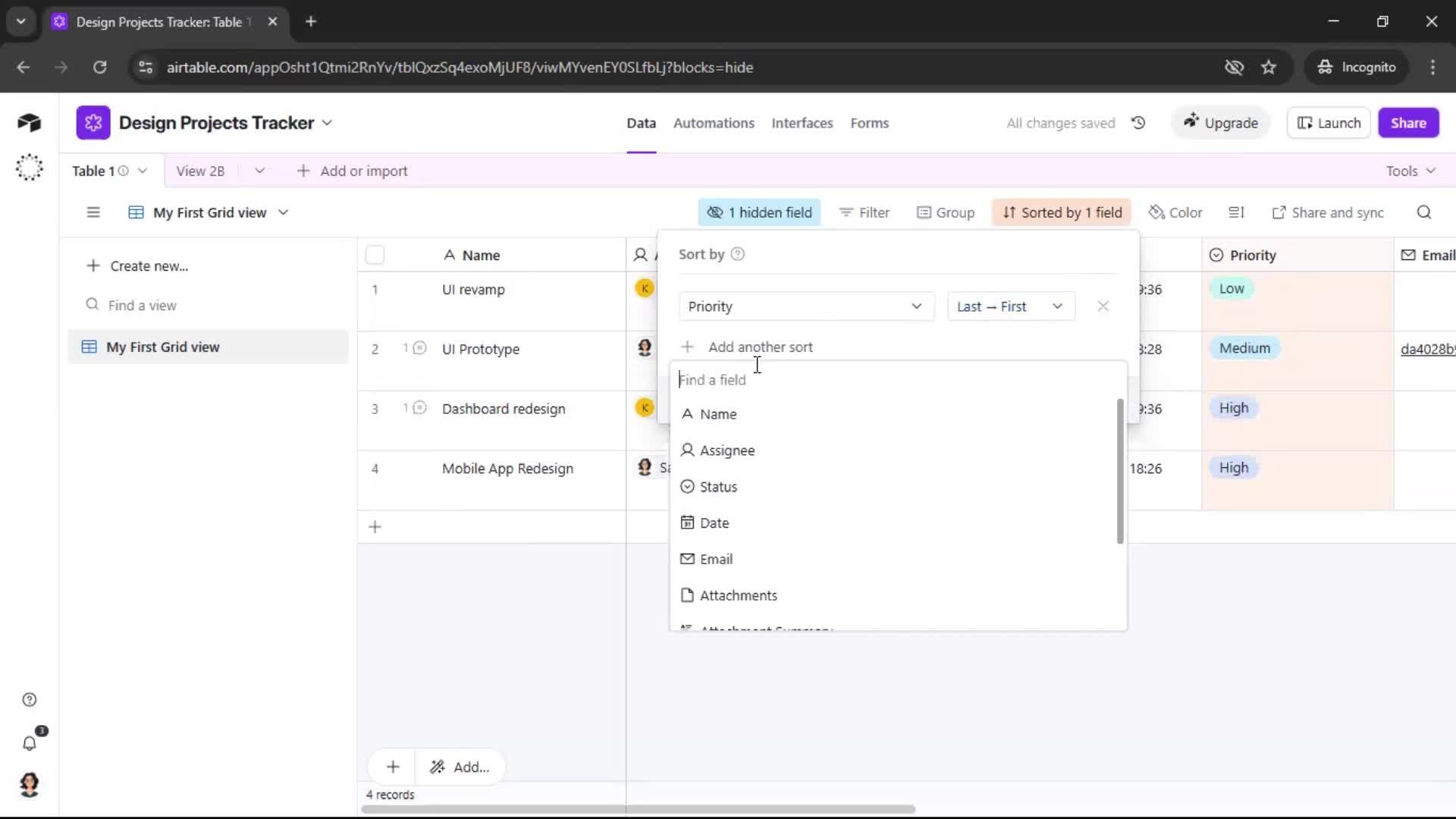Viewport: 1456px width, 819px height.
Task: Click the Share button
Action: [x=1408, y=123]
